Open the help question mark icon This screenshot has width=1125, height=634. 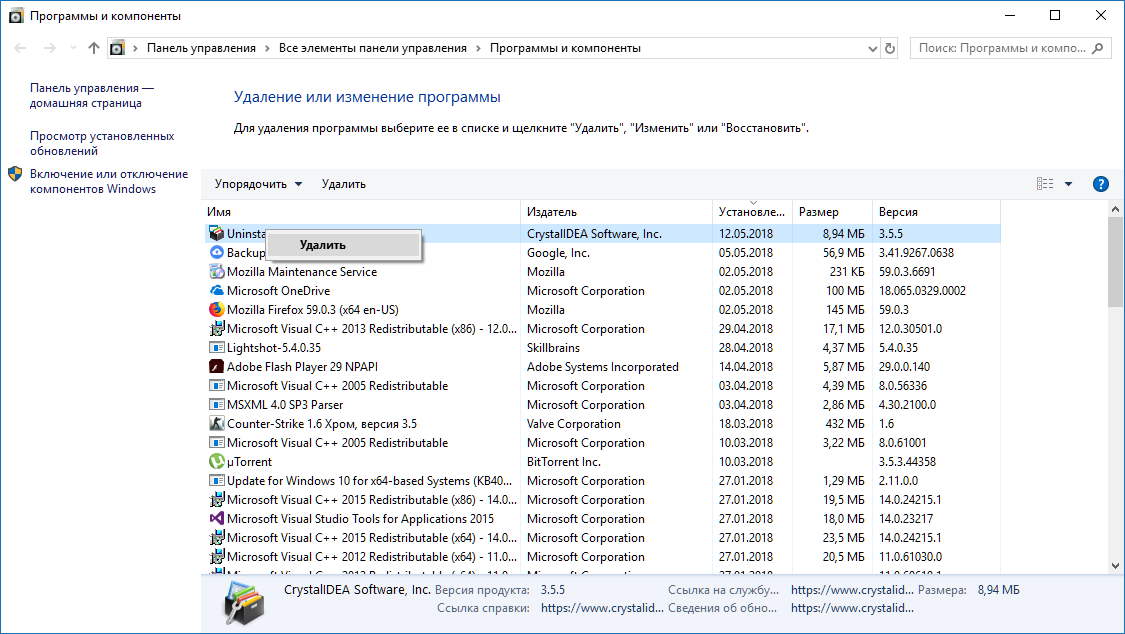[x=1100, y=184]
